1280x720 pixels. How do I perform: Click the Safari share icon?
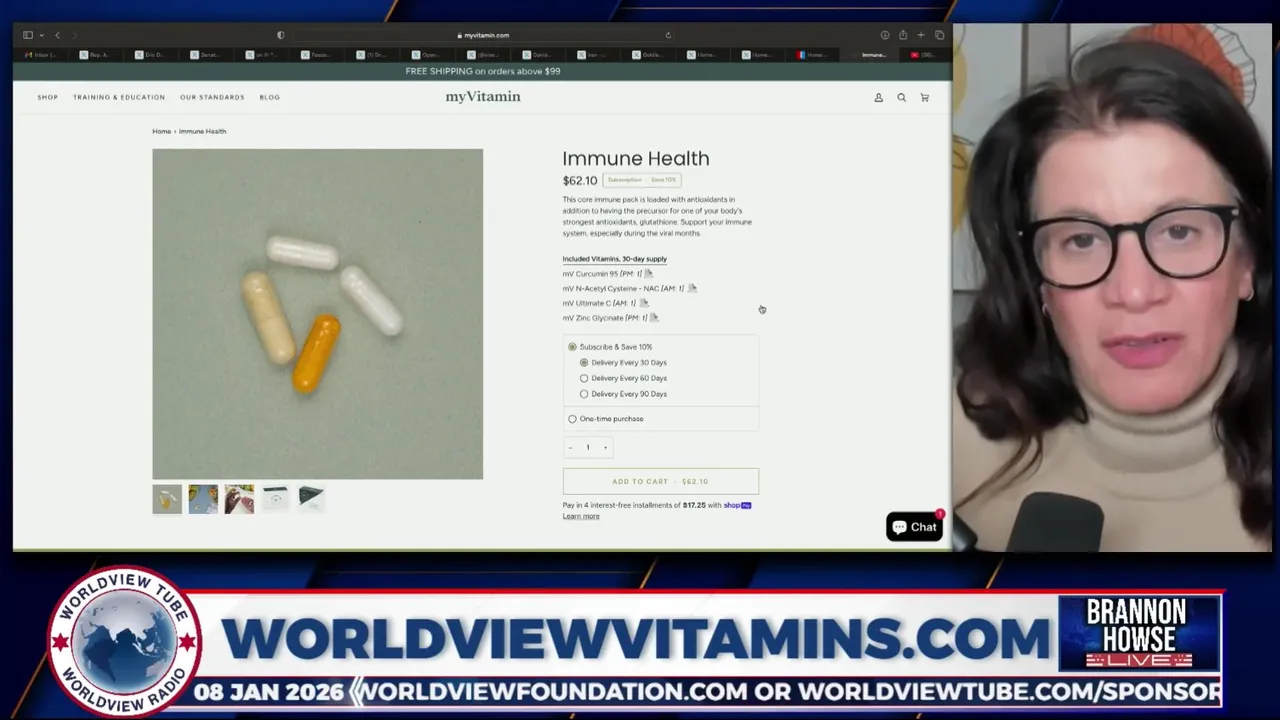903,35
